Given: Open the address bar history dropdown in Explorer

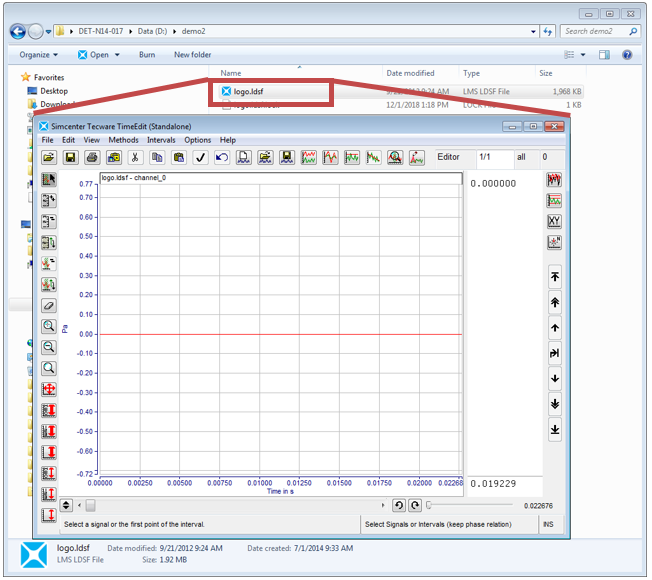Looking at the screenshot, I should tap(533, 32).
